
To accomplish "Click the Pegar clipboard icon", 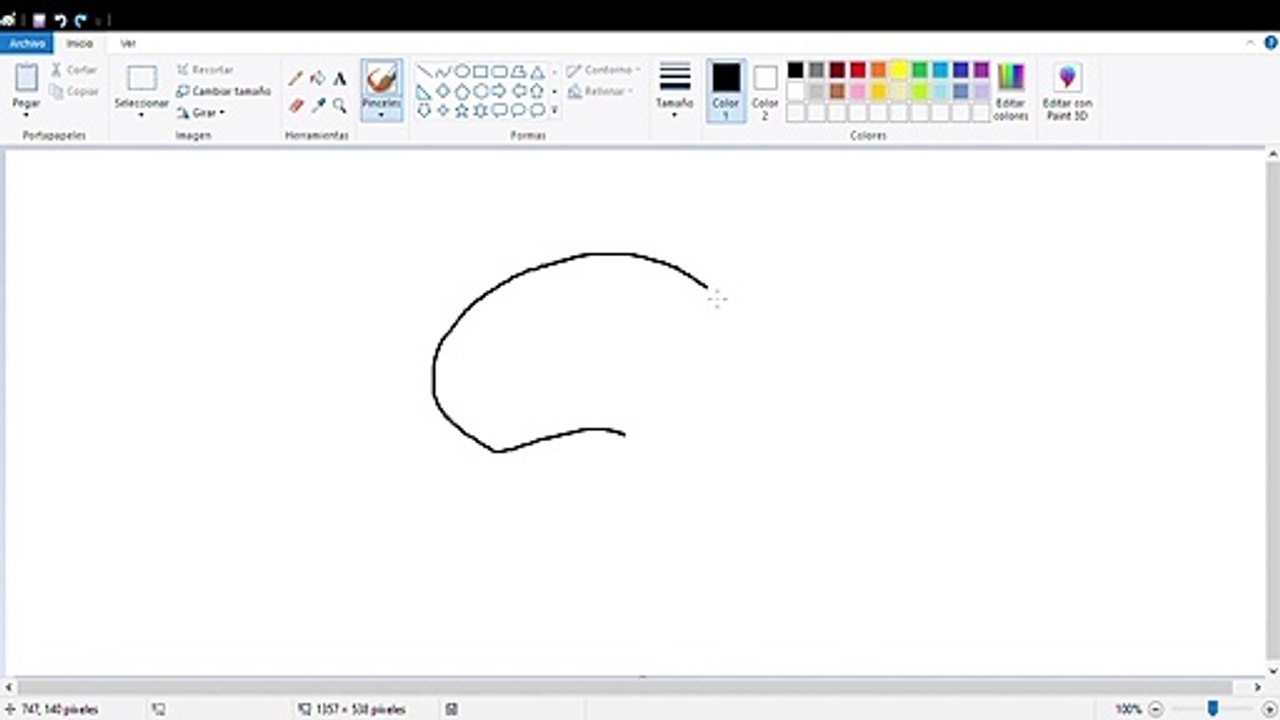I will [x=27, y=77].
